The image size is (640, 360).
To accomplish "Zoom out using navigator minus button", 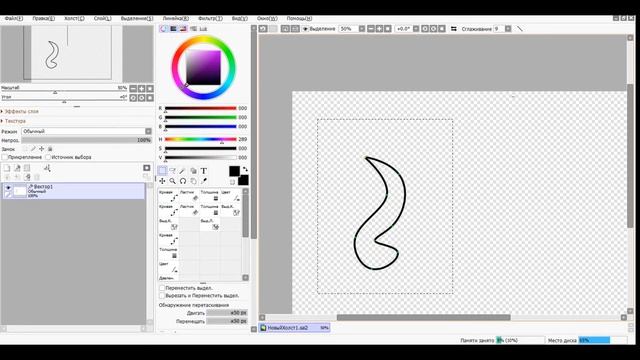I will 133,89.
